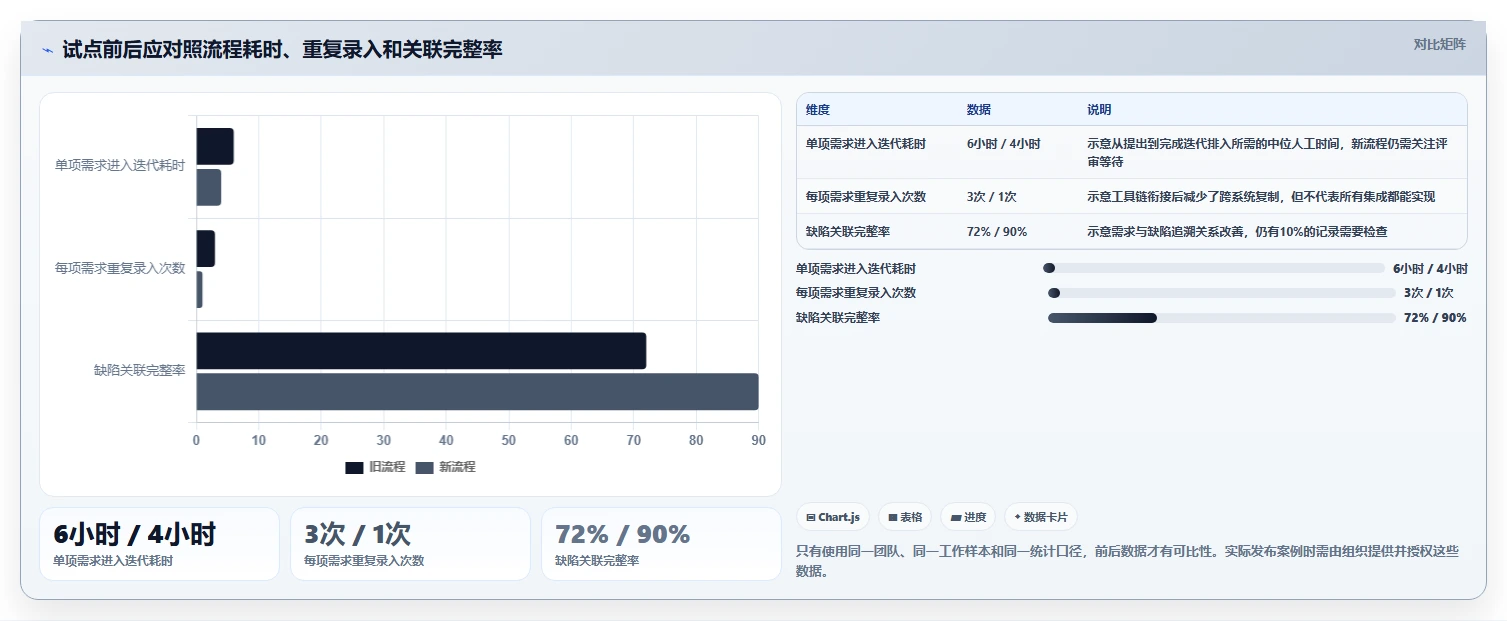Image resolution: width=1507 pixels, height=621 pixels.
Task: Click the 旧流程 bar for 缺陷关联完整率
Action: pyautogui.click(x=421, y=351)
